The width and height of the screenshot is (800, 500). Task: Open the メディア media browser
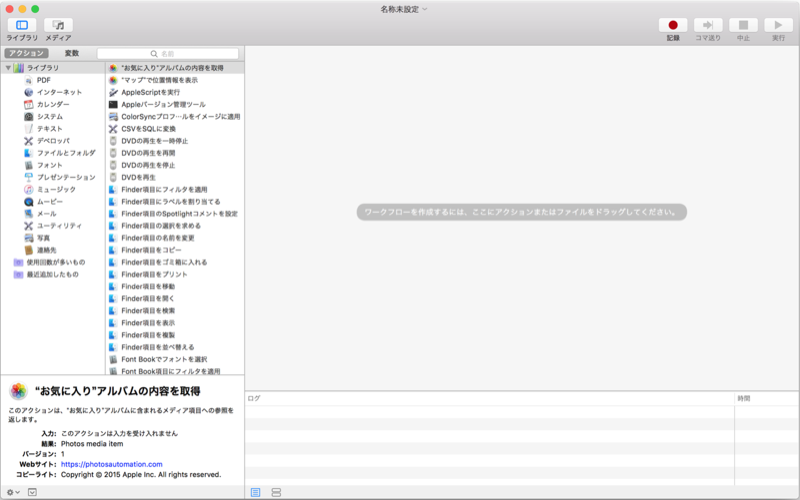pos(58,25)
